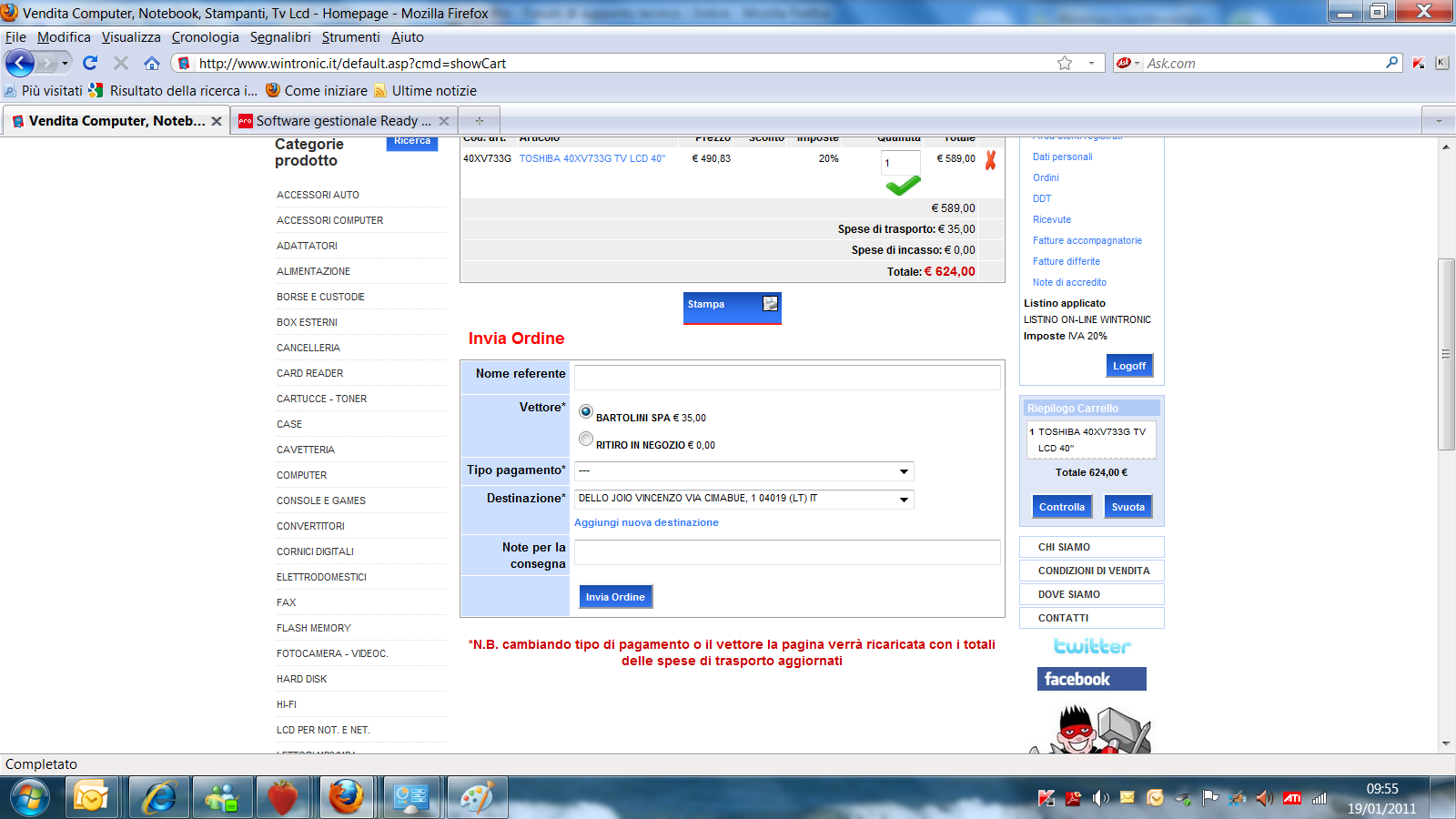
Task: Open the Segnalibri menu
Action: pos(280,37)
